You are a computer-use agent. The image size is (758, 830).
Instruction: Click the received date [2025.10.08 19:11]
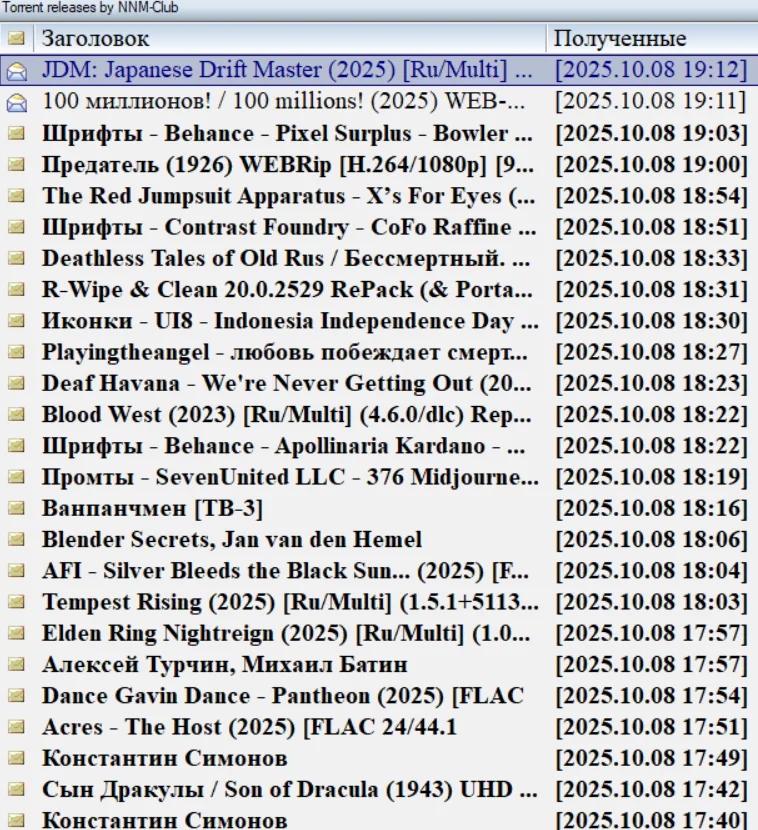[651, 101]
